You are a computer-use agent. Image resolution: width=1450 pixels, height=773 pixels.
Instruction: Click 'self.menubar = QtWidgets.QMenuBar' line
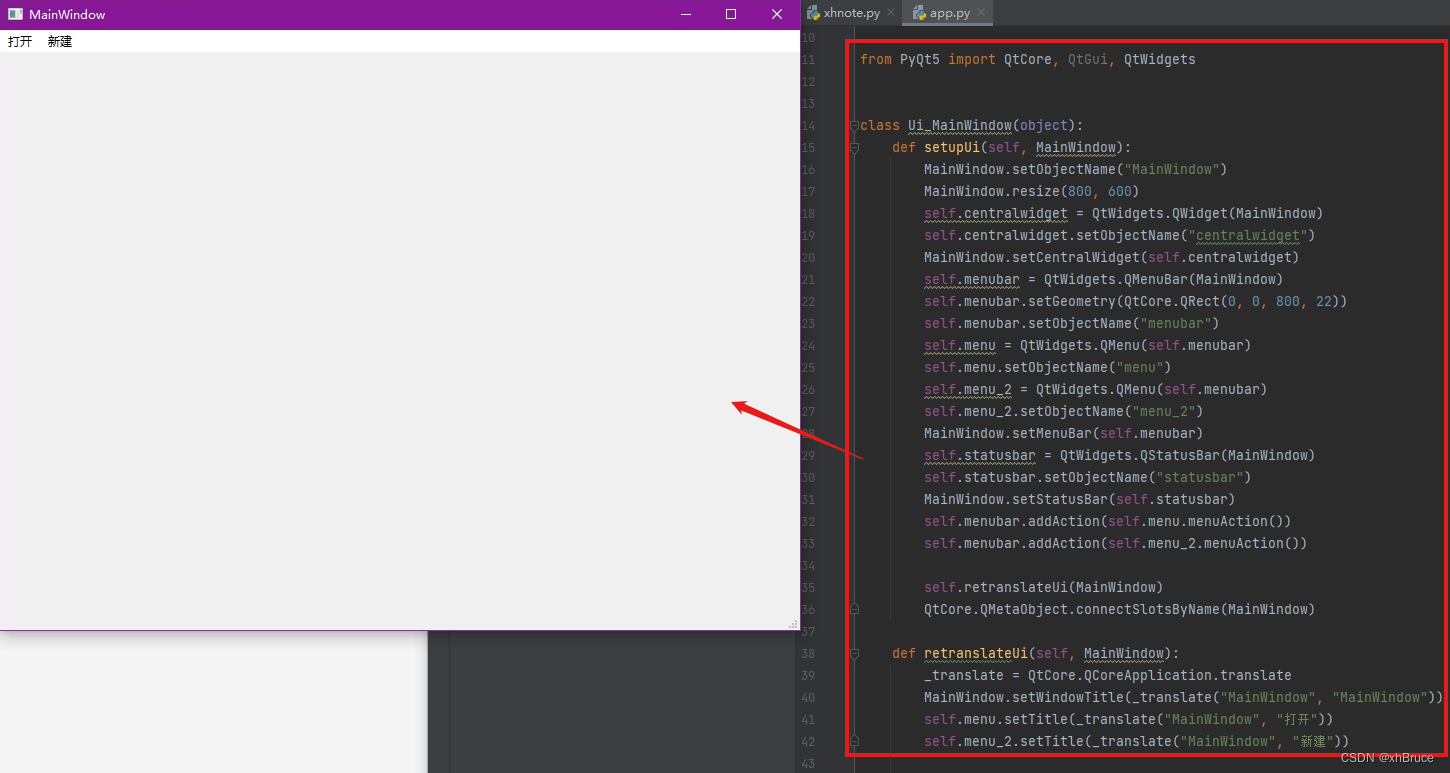(x=1104, y=279)
